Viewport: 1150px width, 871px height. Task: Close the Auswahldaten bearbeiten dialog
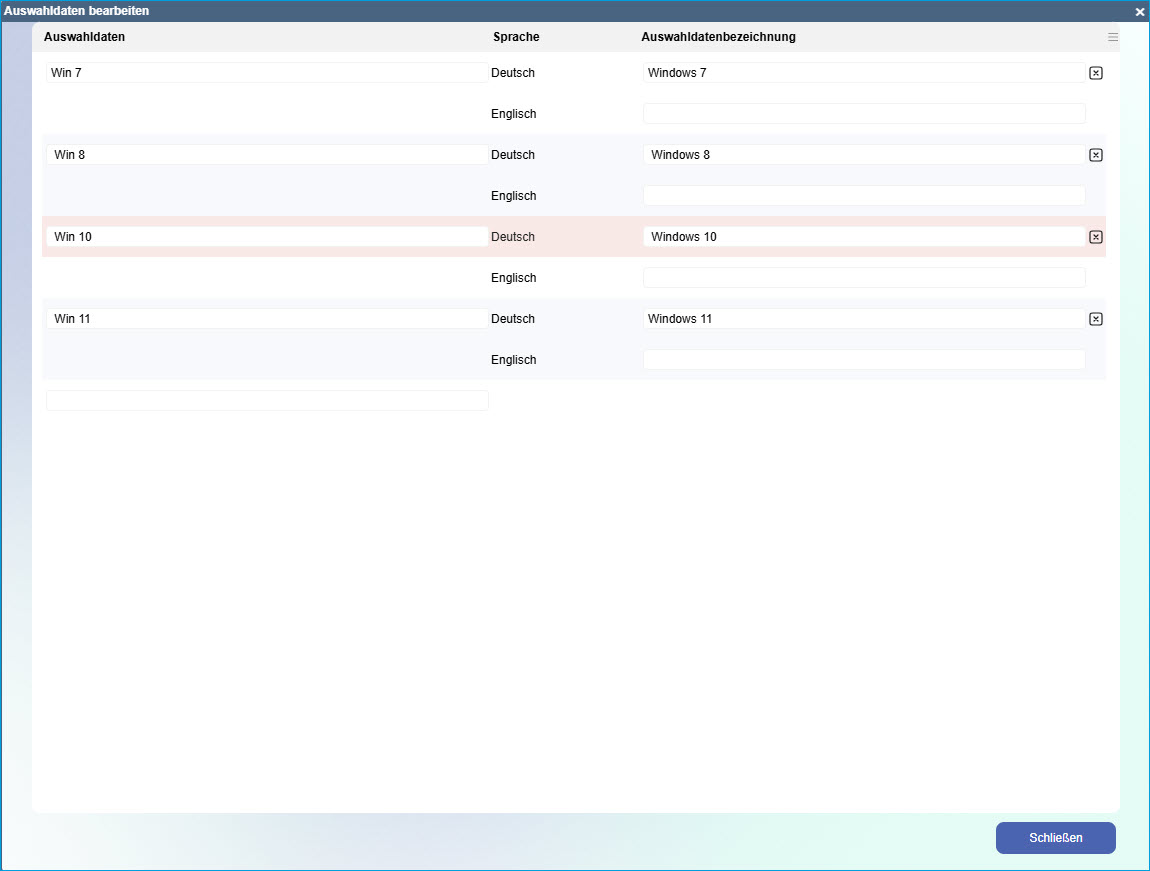(1140, 12)
